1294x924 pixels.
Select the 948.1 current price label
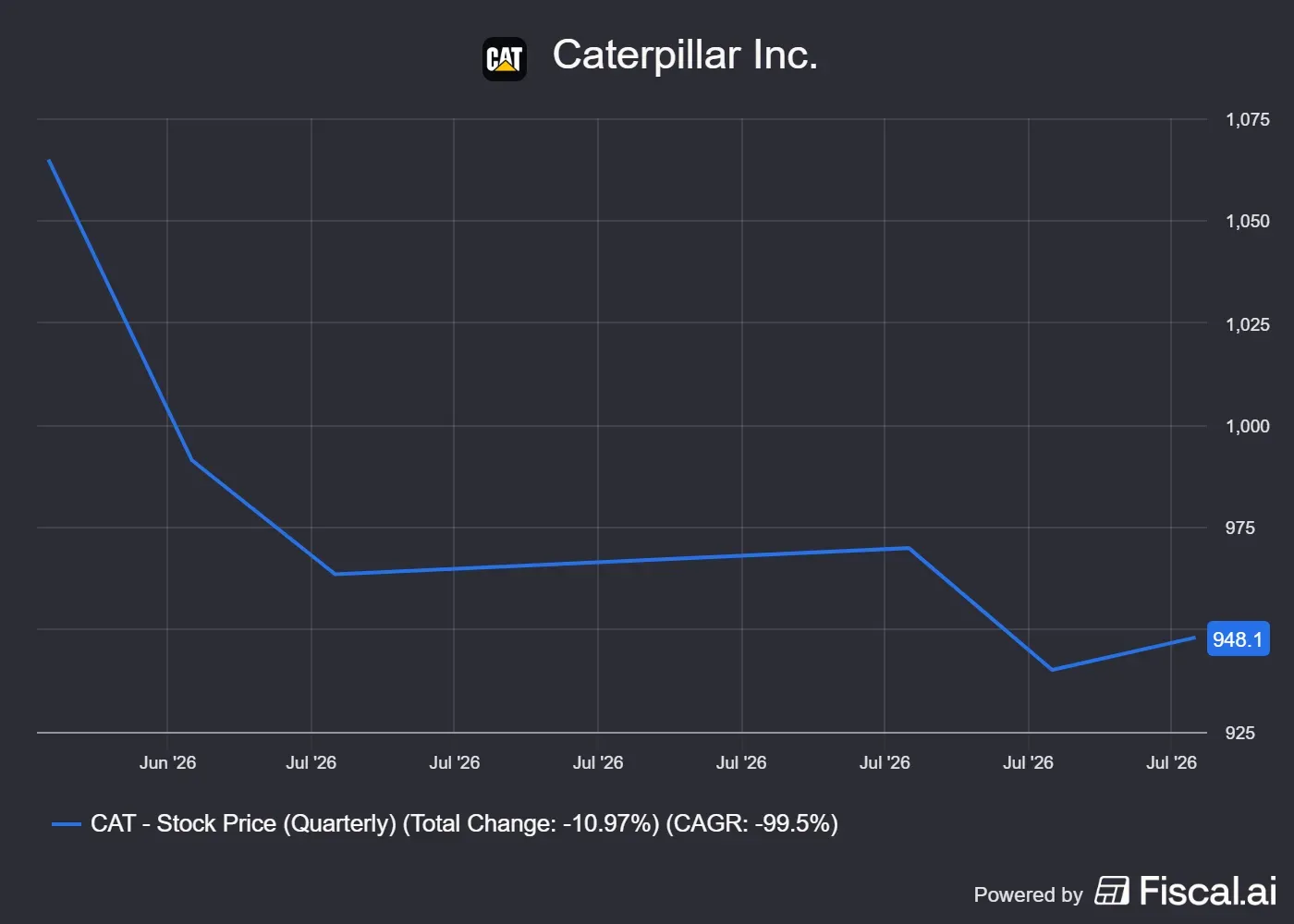(x=1238, y=639)
